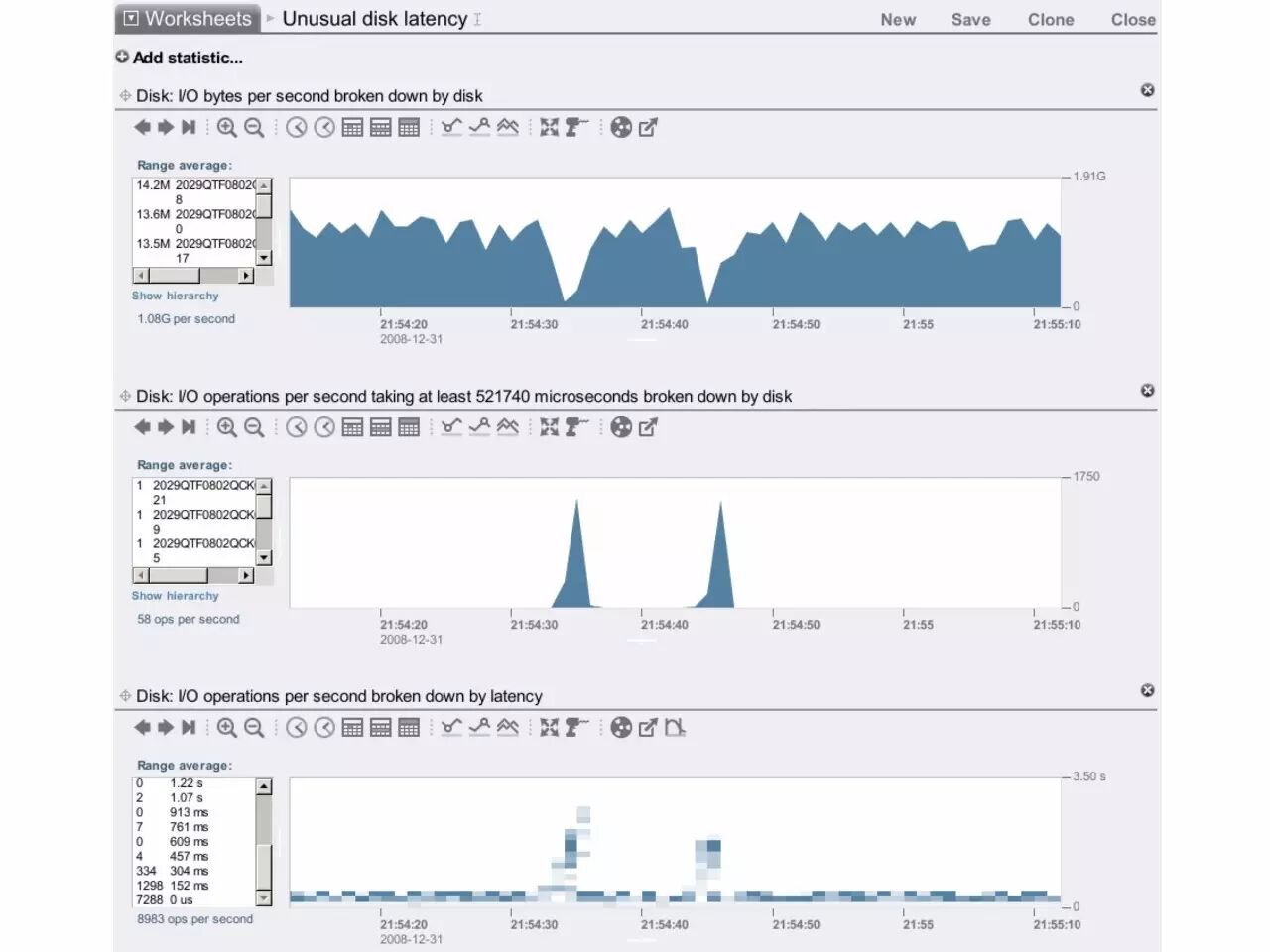Save the current worksheet
The width and height of the screenshot is (1270, 952).
(970, 19)
